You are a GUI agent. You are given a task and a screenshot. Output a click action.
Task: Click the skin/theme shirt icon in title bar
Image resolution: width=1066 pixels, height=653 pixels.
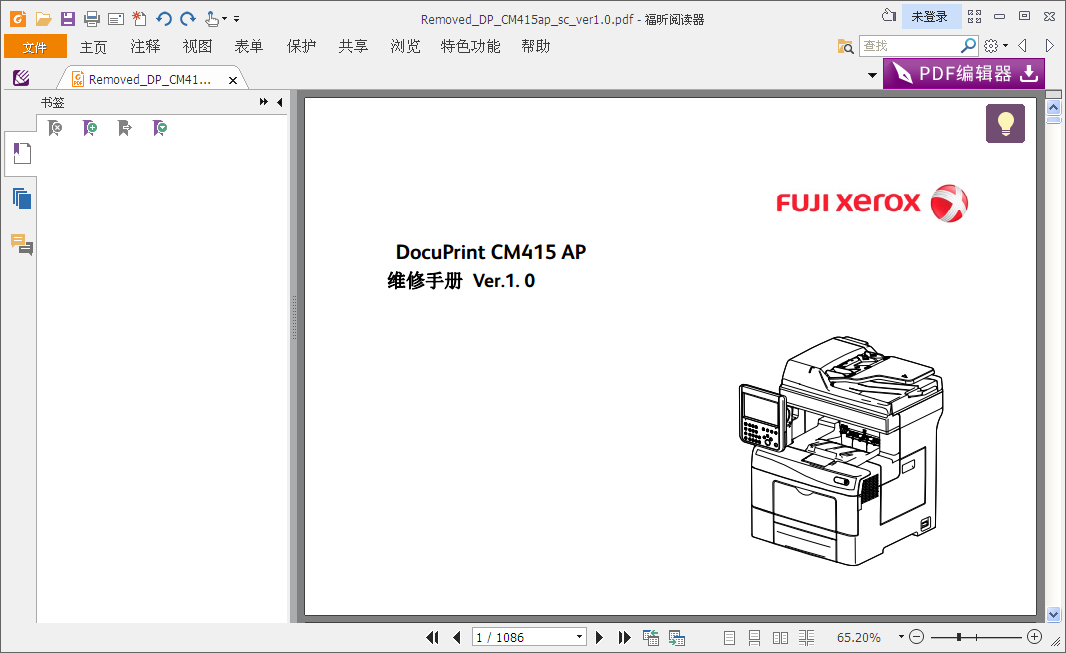pos(889,16)
